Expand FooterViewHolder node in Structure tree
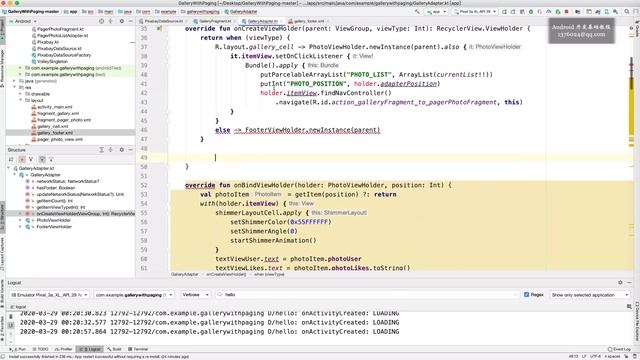 pyautogui.click(x=20, y=227)
